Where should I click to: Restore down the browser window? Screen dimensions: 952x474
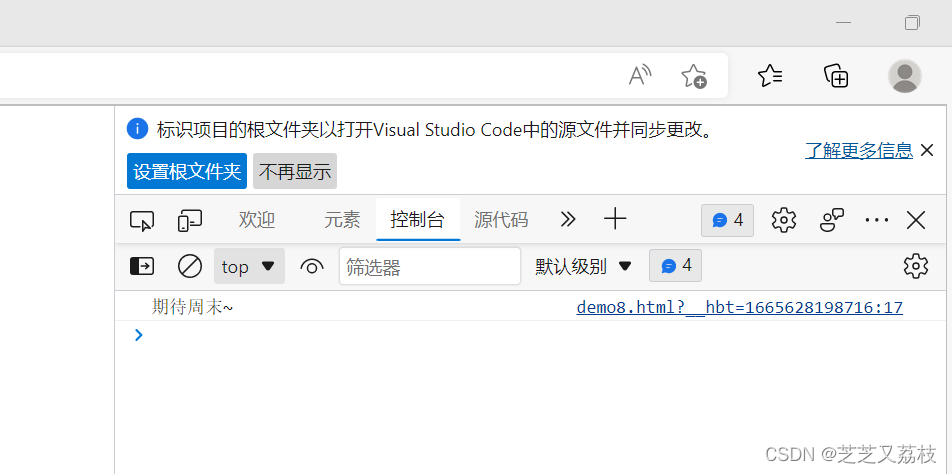click(x=912, y=23)
